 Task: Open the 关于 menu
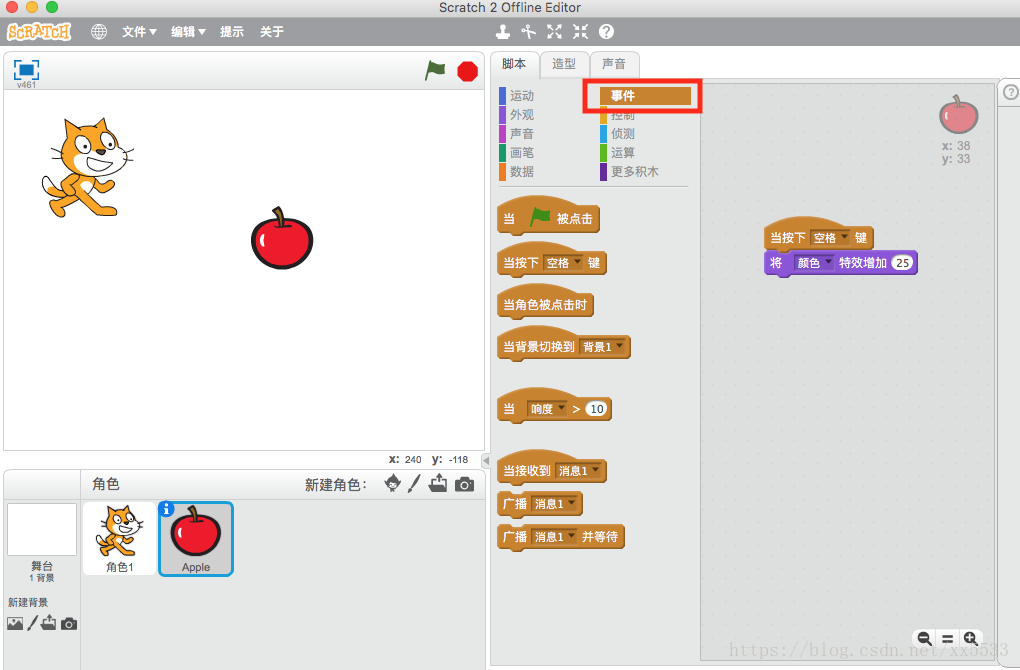click(271, 31)
